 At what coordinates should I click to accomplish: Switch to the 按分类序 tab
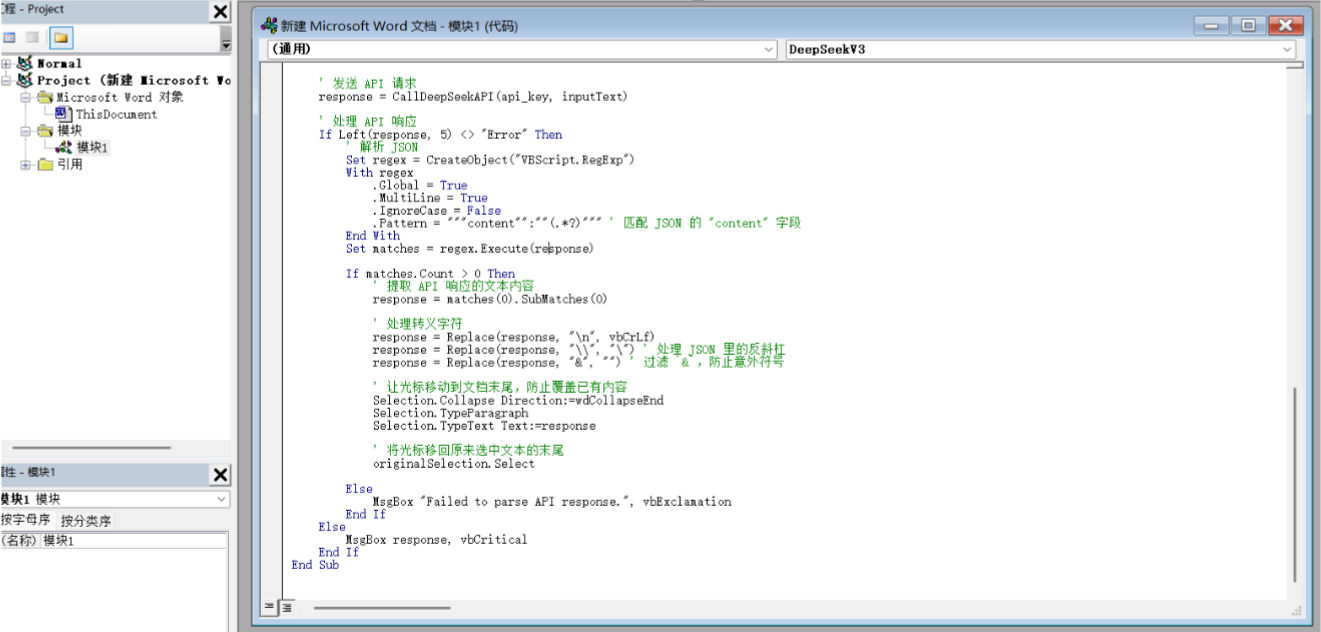(86, 520)
